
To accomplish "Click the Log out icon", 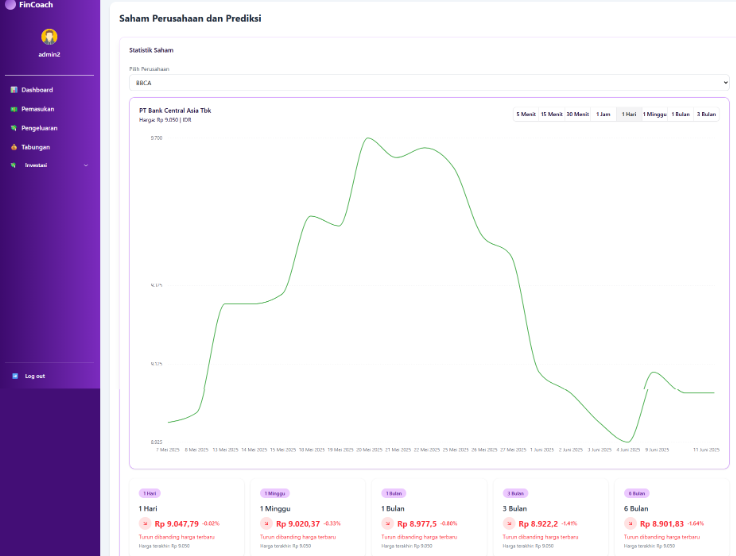I will tap(15, 376).
